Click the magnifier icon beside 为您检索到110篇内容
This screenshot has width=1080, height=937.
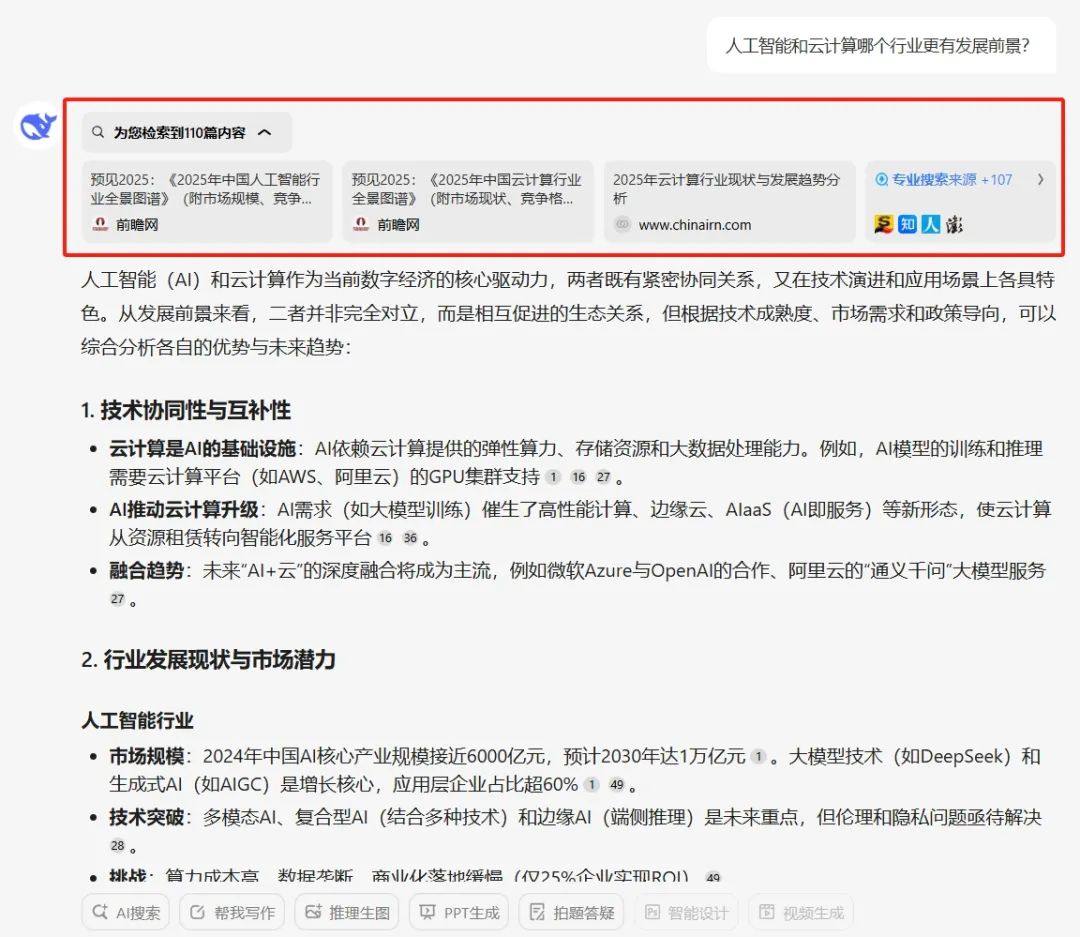(x=98, y=132)
